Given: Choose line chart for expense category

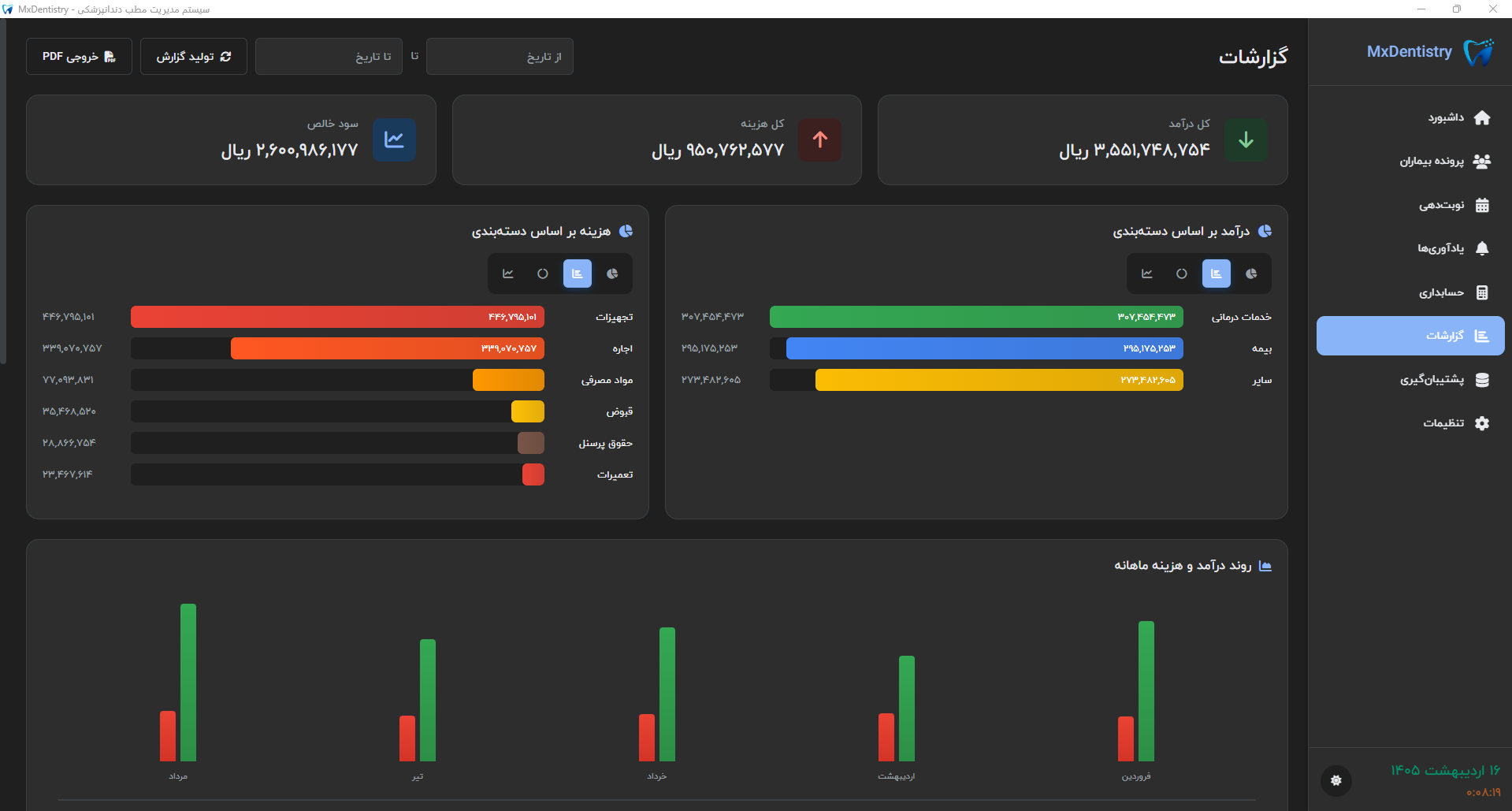Looking at the screenshot, I should [x=508, y=273].
